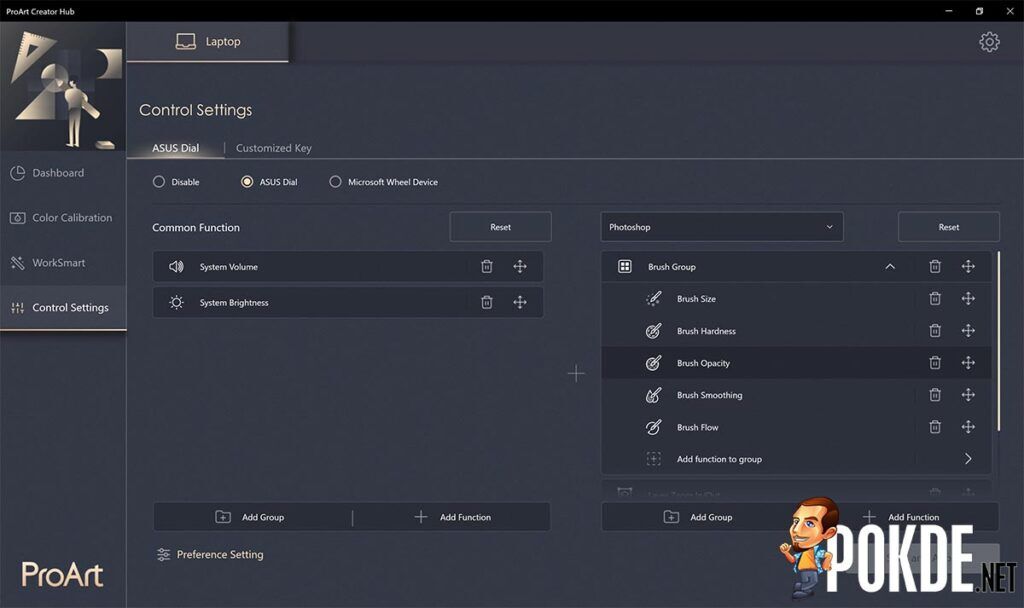Click the System Brightness sun icon
Viewport: 1024px width, 608px height.
(176, 302)
